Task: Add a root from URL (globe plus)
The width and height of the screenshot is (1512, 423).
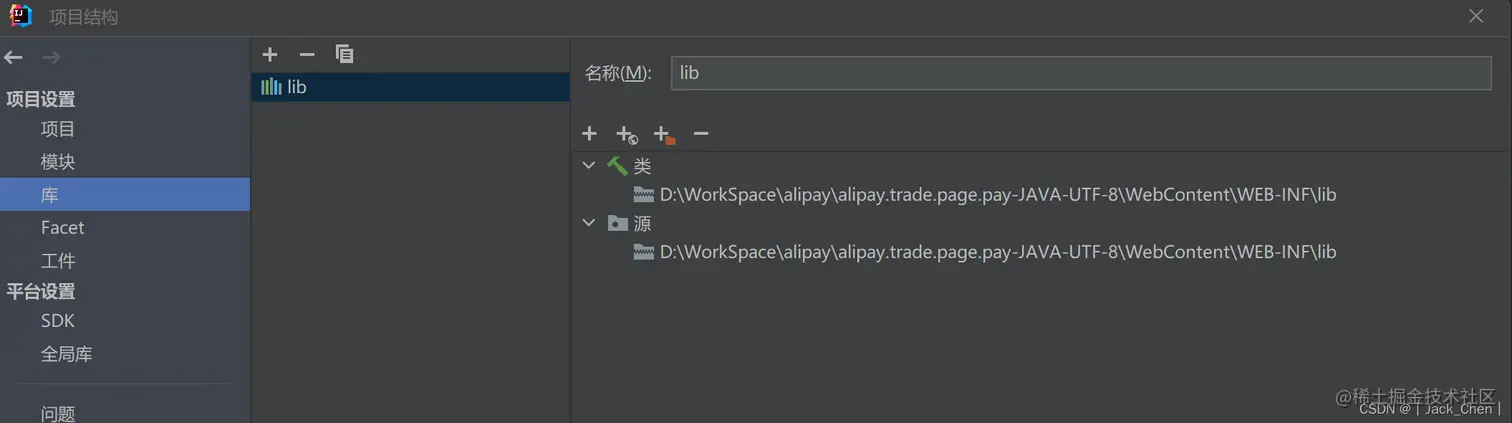Action: [x=627, y=134]
